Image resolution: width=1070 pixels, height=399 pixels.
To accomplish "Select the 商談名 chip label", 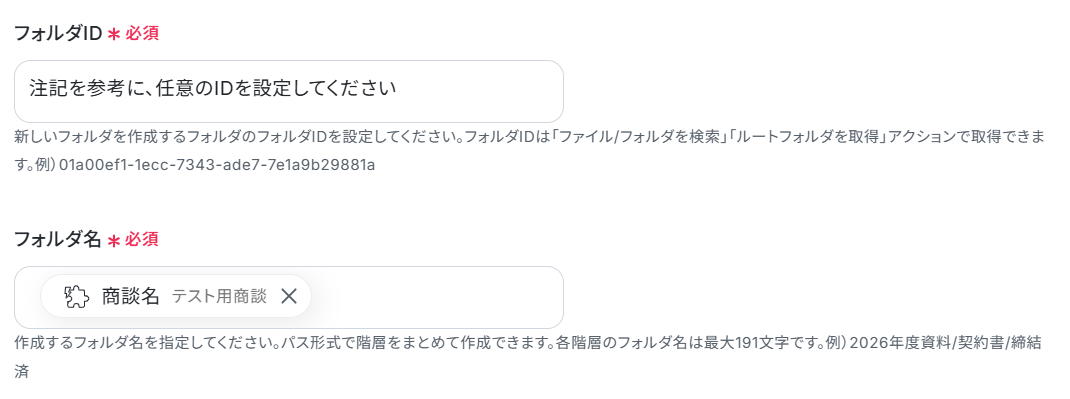I will (130, 296).
